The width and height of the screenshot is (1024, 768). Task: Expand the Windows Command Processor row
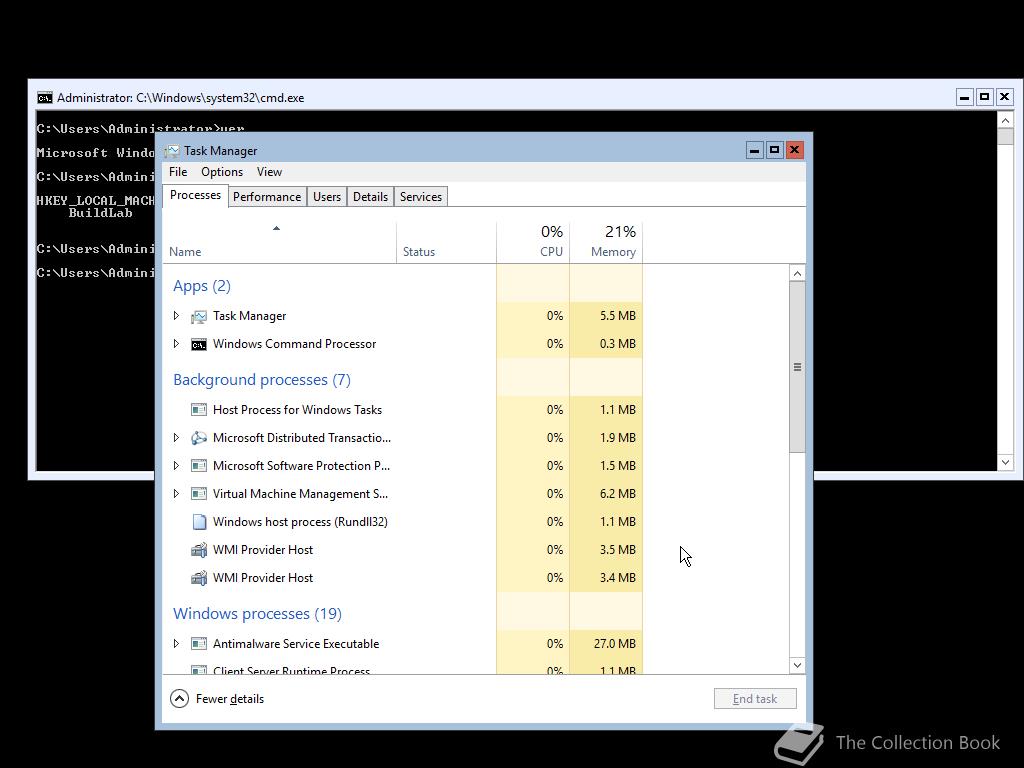pos(176,344)
